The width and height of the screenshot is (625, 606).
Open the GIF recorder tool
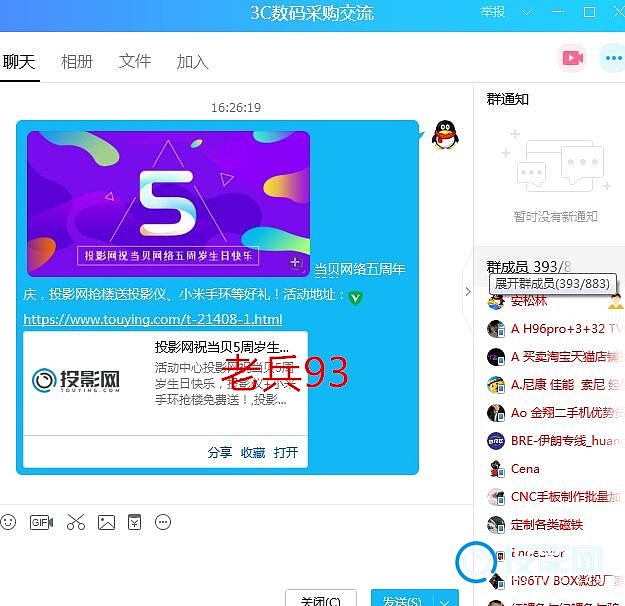(41, 522)
